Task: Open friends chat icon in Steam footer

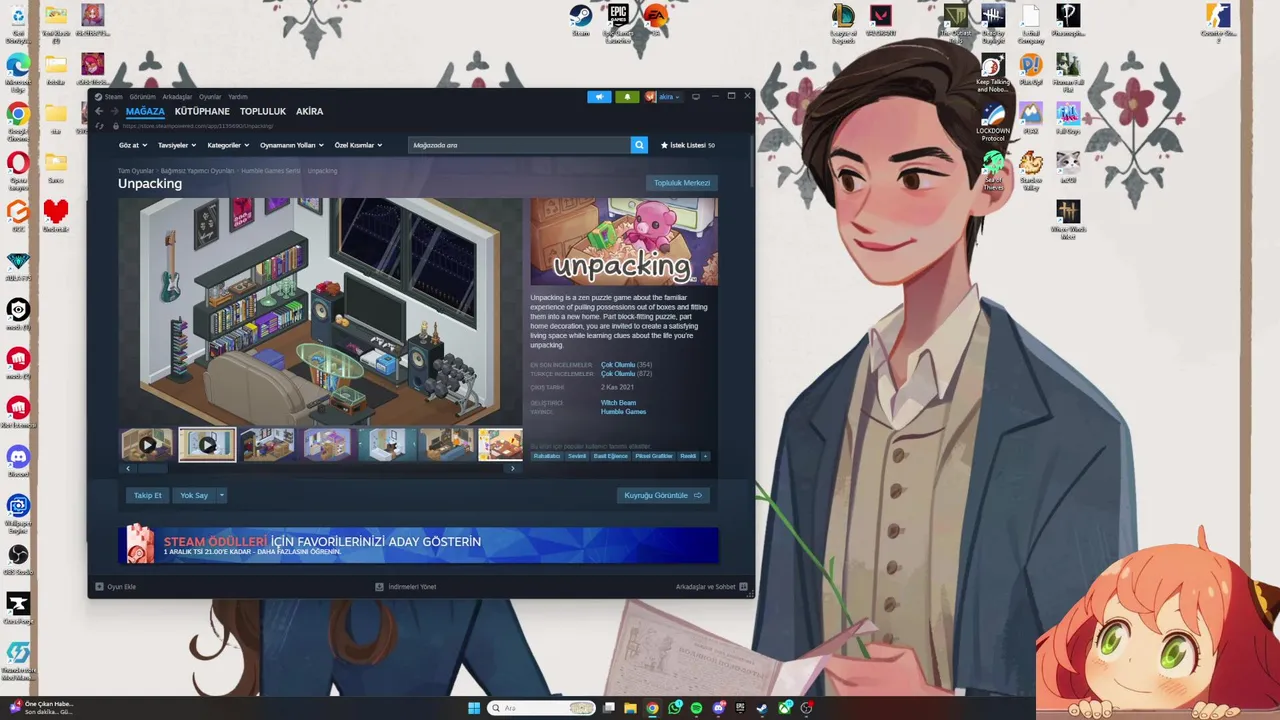Action: coord(744,587)
